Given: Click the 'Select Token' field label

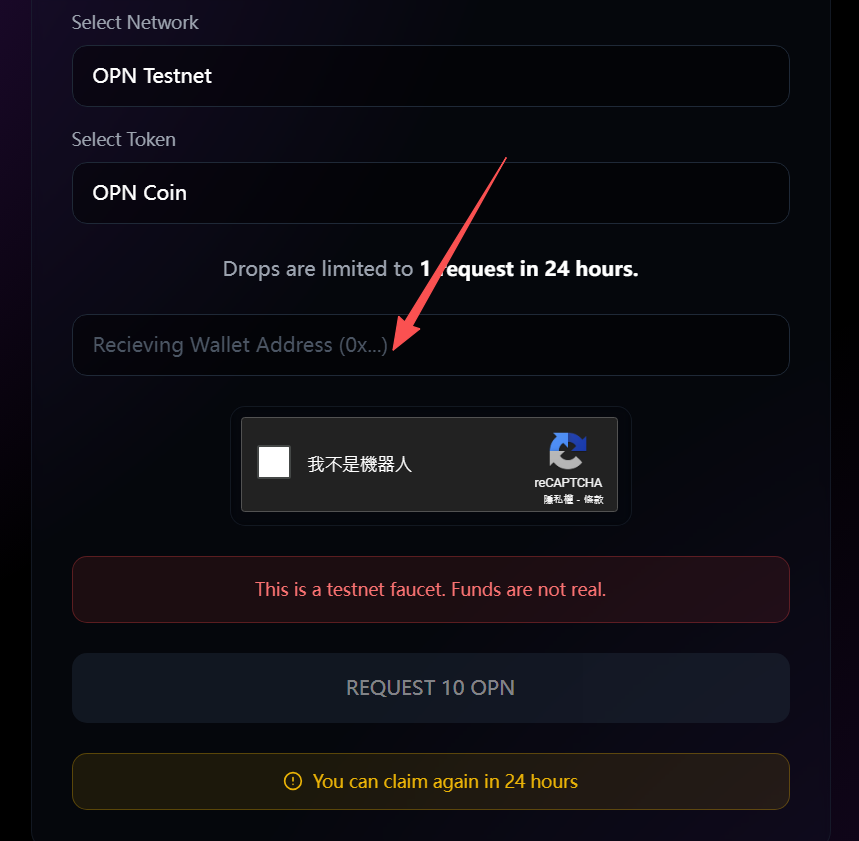Looking at the screenshot, I should tap(123, 139).
